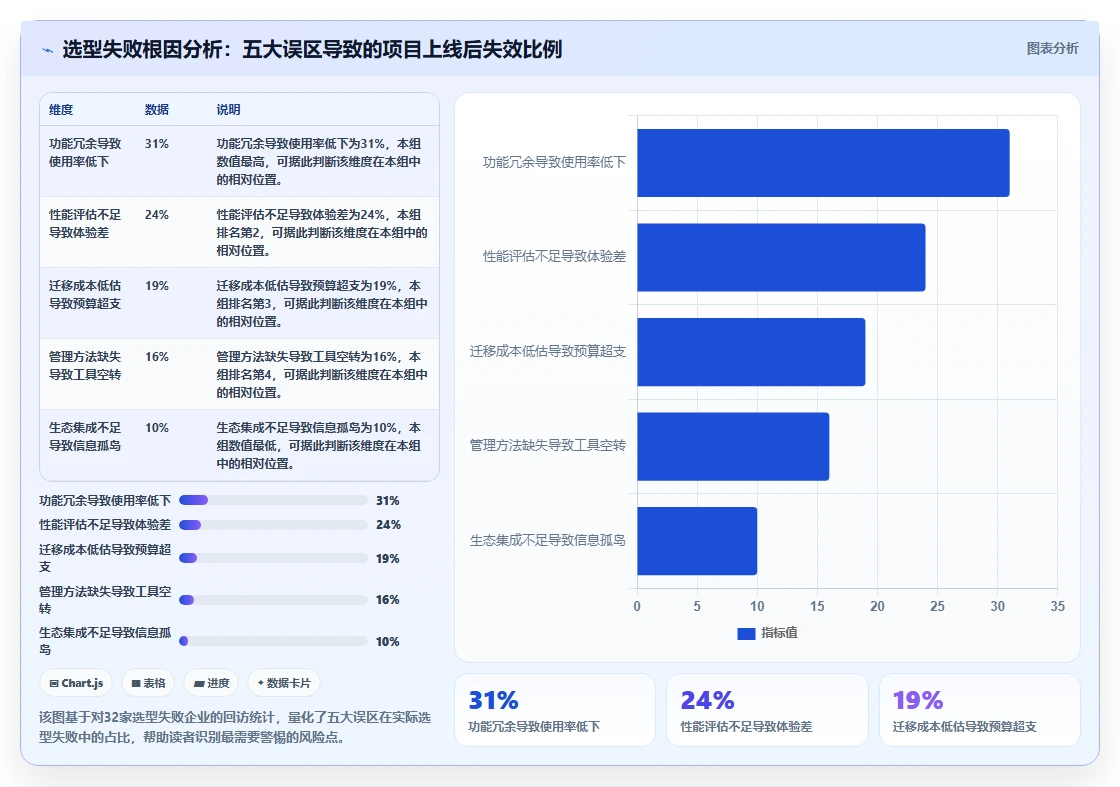The width and height of the screenshot is (1120, 787).
Task: Click the 19% value beside progress bar
Action: point(387,558)
